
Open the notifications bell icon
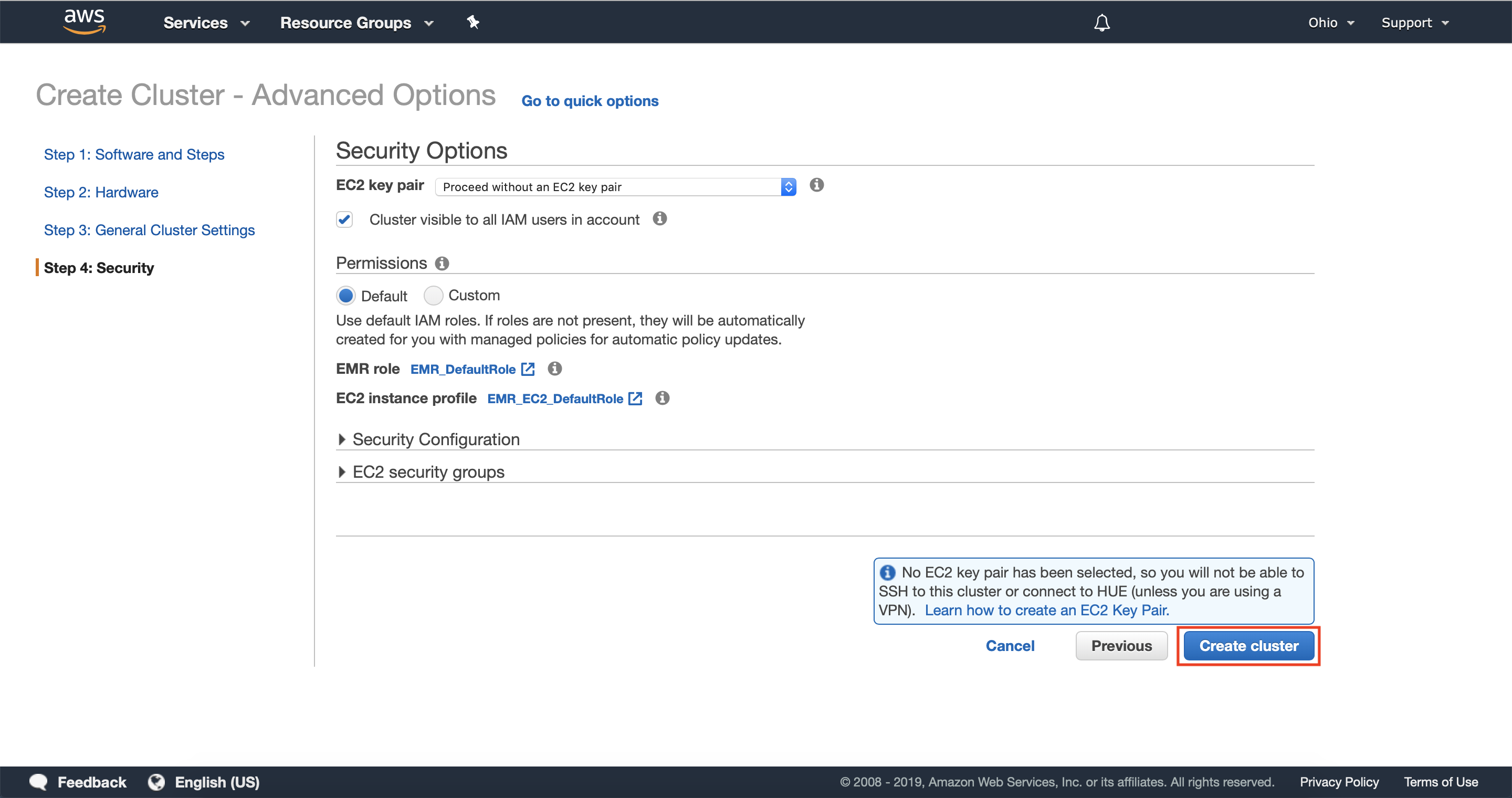(x=1102, y=23)
